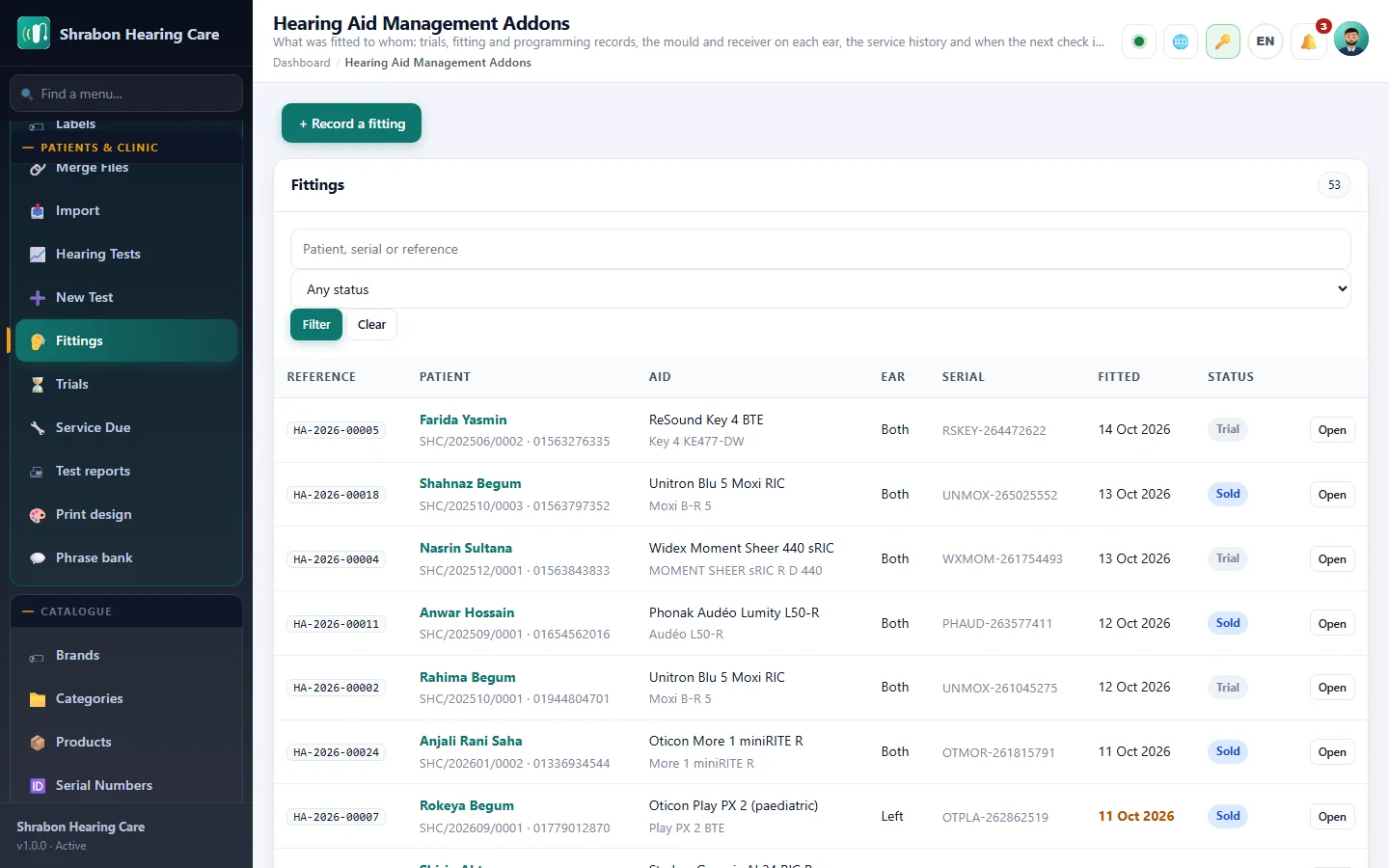
Task: Open the user avatar menu
Action: 1351,40
